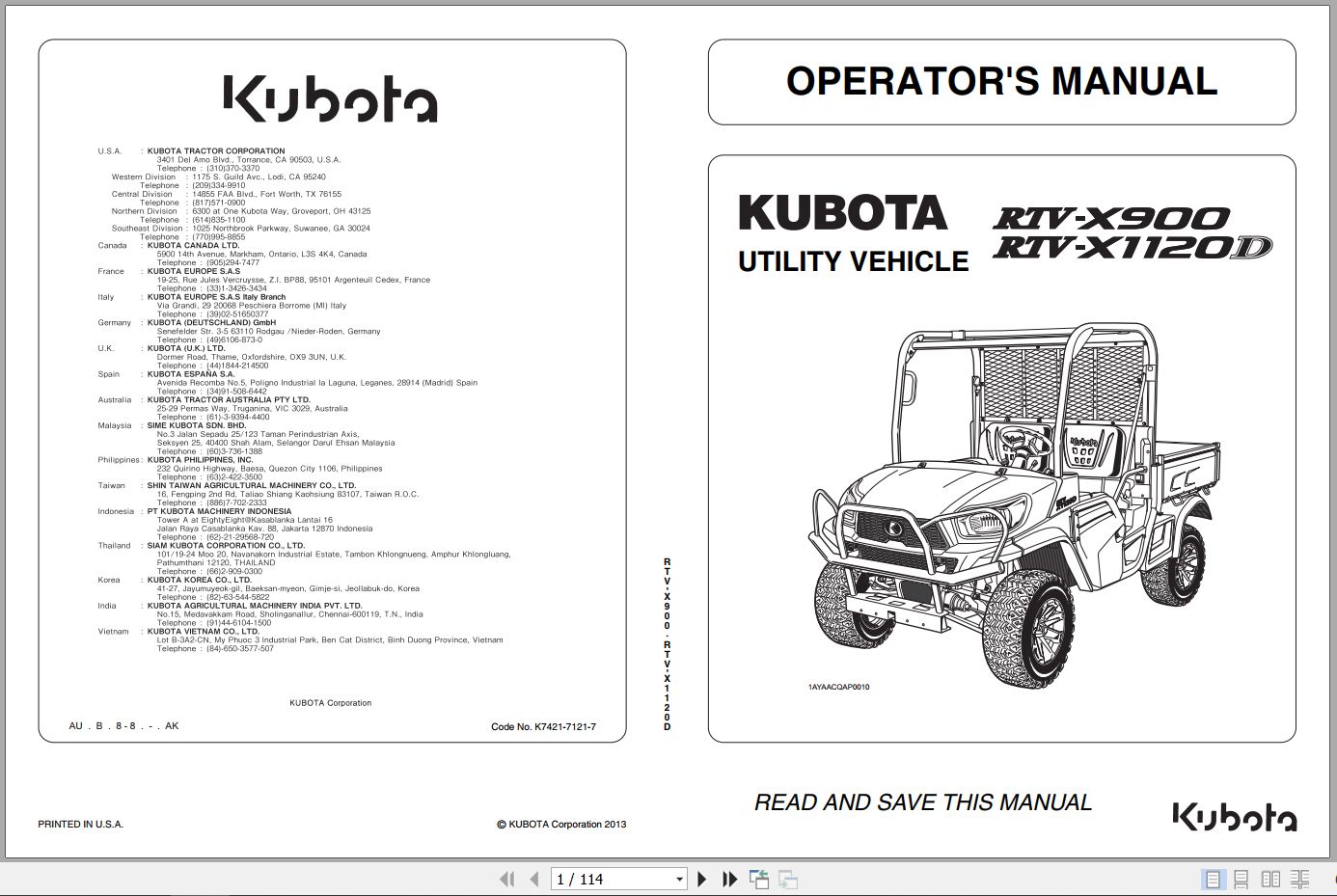The width and height of the screenshot is (1337, 896).
Task: Click the OPERATOR'S MANUAL title box
Action: click(1001, 82)
